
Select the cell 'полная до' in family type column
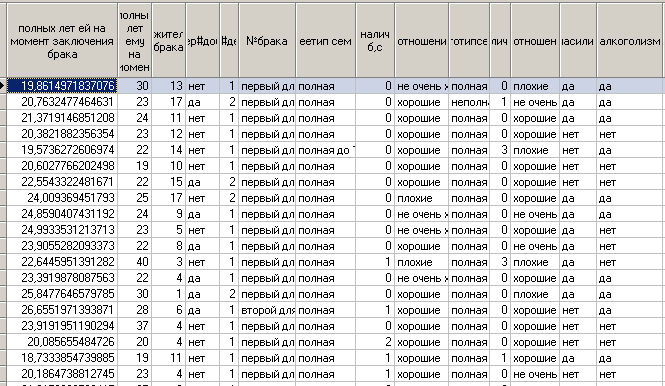click(x=326, y=150)
